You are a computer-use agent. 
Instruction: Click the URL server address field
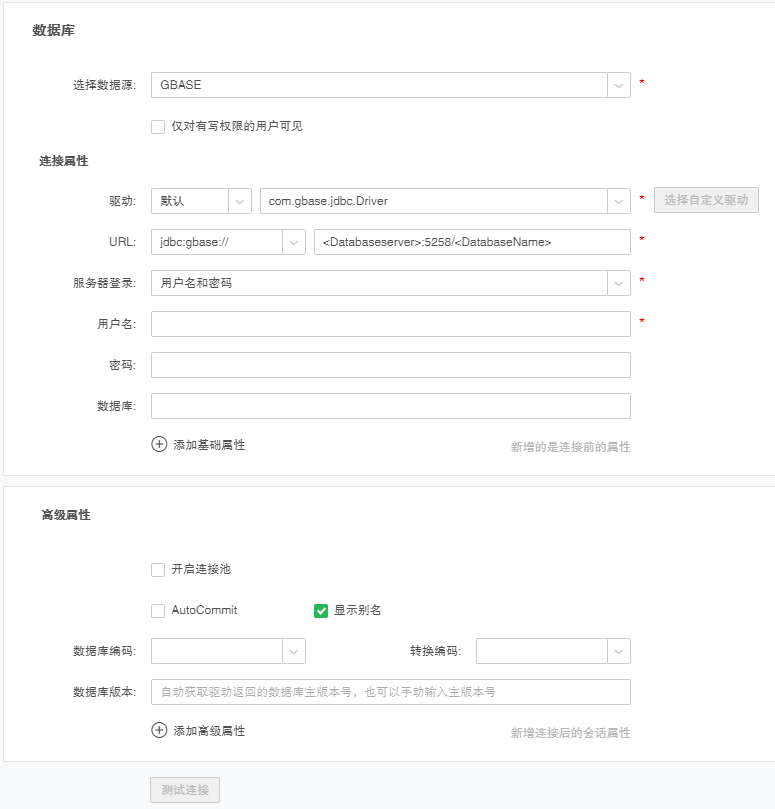(x=471, y=242)
